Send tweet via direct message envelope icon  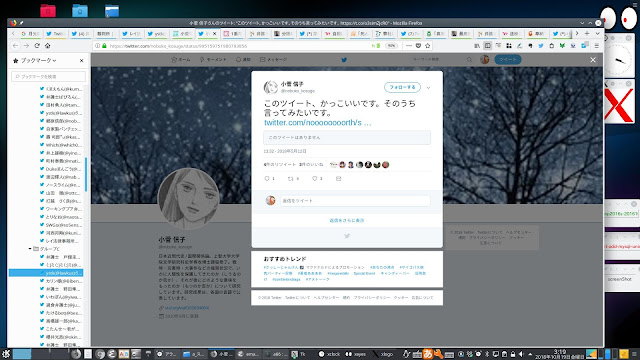(x=338, y=178)
